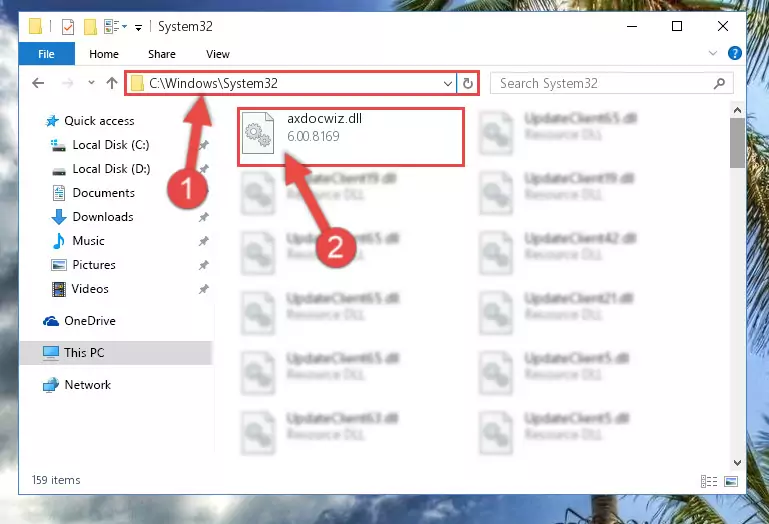Minimize the System32 window
The width and height of the screenshot is (769, 524).
[632, 26]
